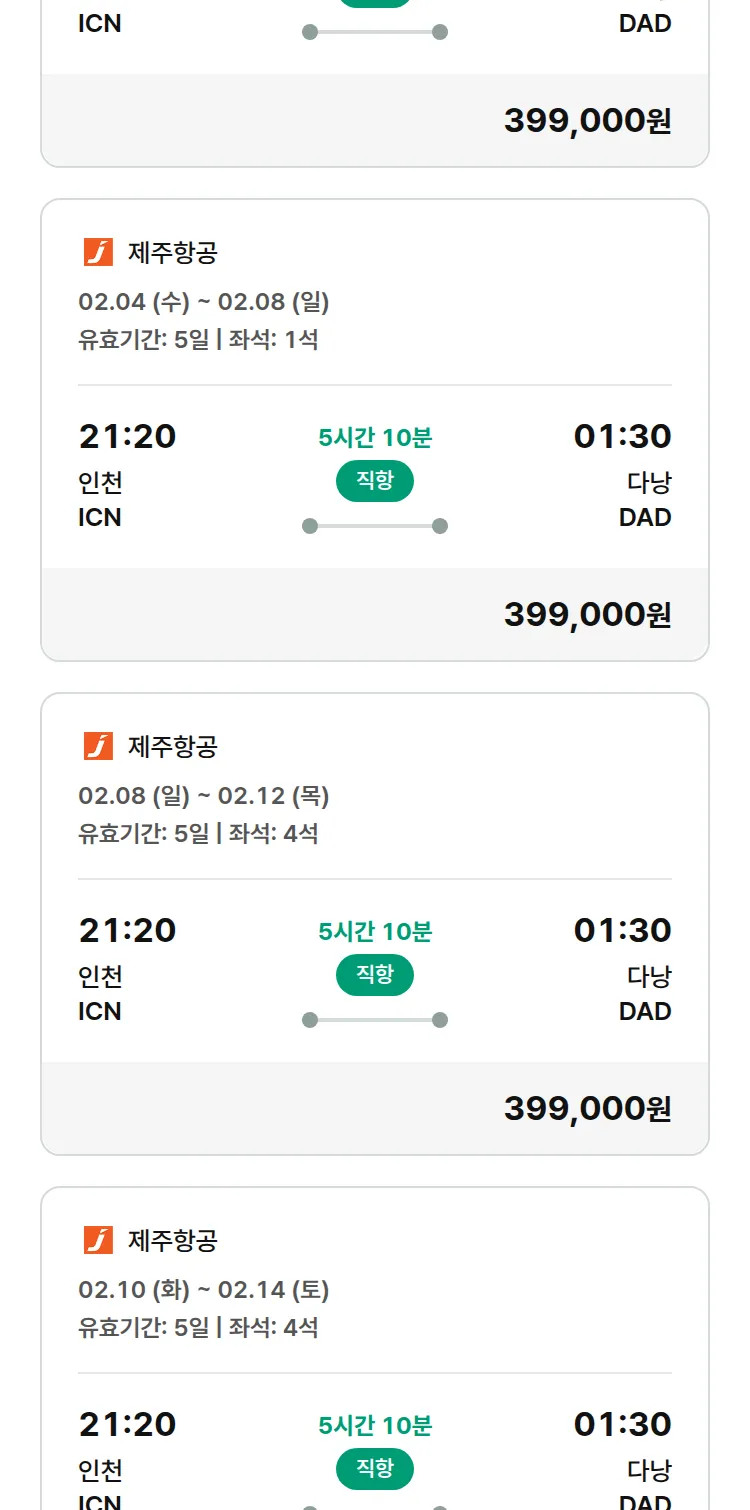
Task: Open date range 02.10 (화) ~ 02.14 (토)
Action: point(204,1290)
